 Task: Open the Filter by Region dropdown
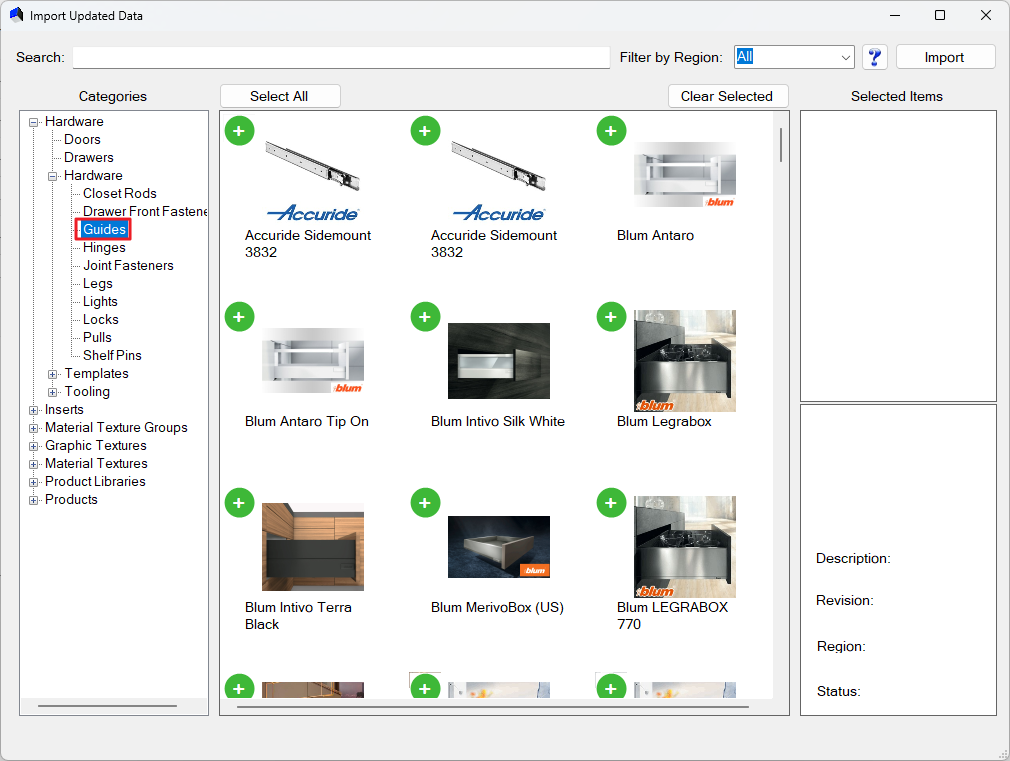tap(845, 57)
